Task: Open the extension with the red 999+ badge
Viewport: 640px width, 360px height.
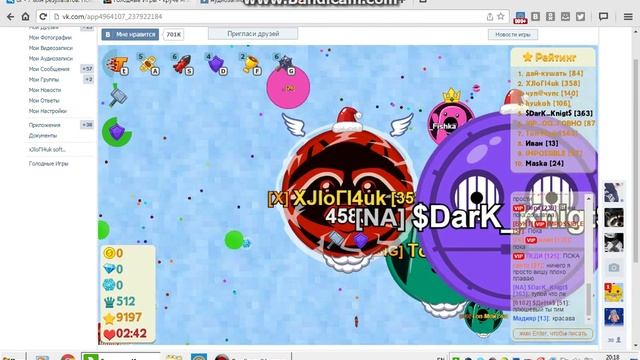Action: click(520, 18)
